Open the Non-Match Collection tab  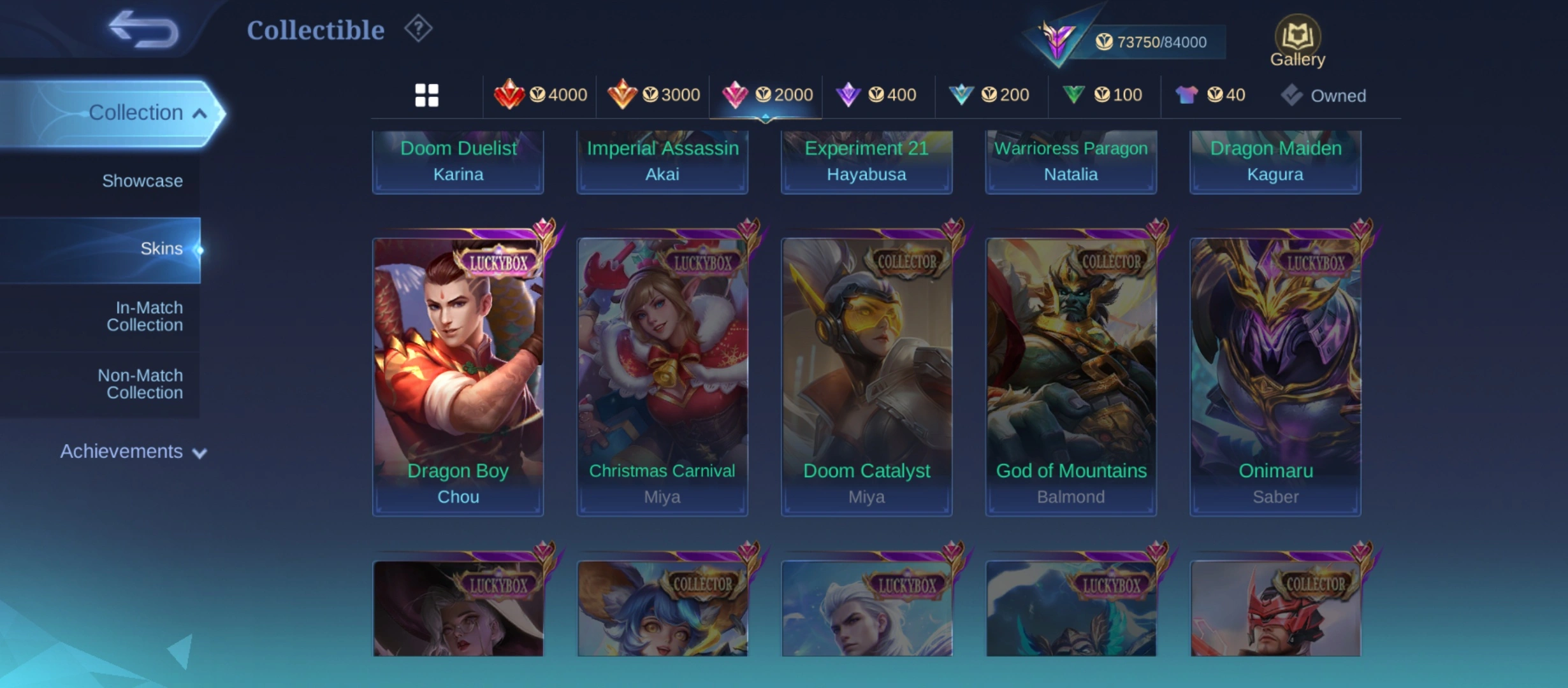(x=140, y=384)
